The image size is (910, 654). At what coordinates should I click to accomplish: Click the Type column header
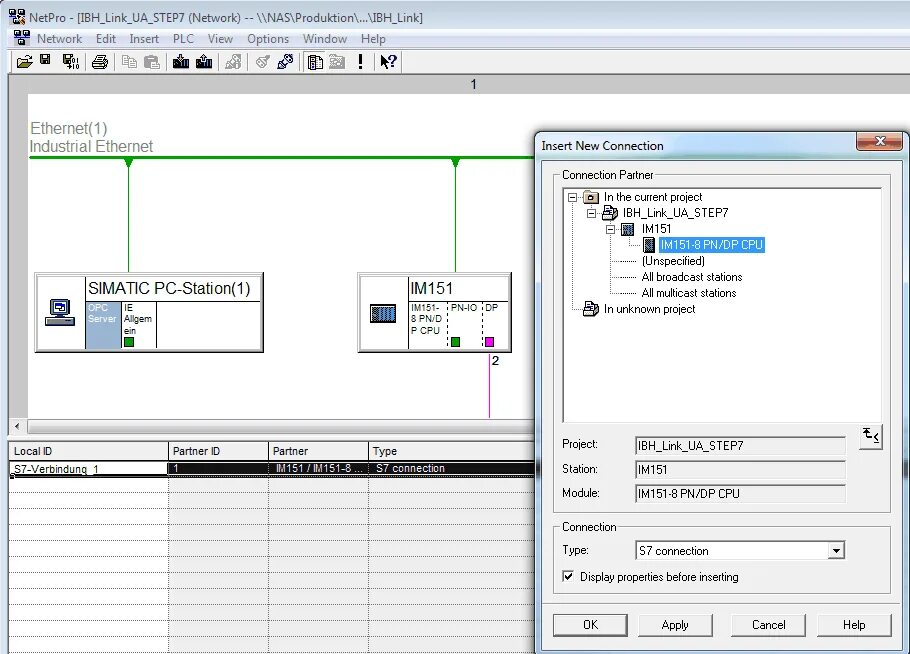(451, 451)
